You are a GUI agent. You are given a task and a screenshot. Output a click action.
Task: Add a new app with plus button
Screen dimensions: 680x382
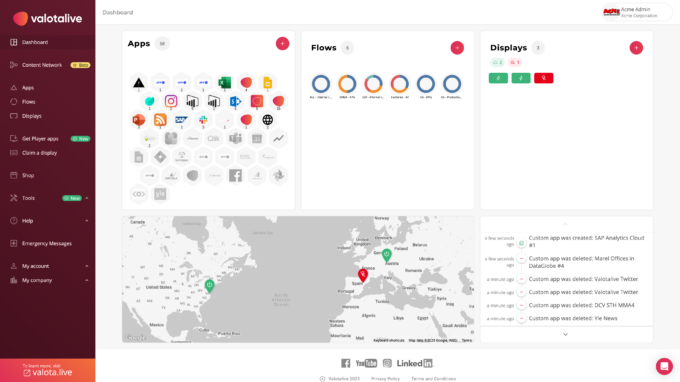[x=282, y=43]
